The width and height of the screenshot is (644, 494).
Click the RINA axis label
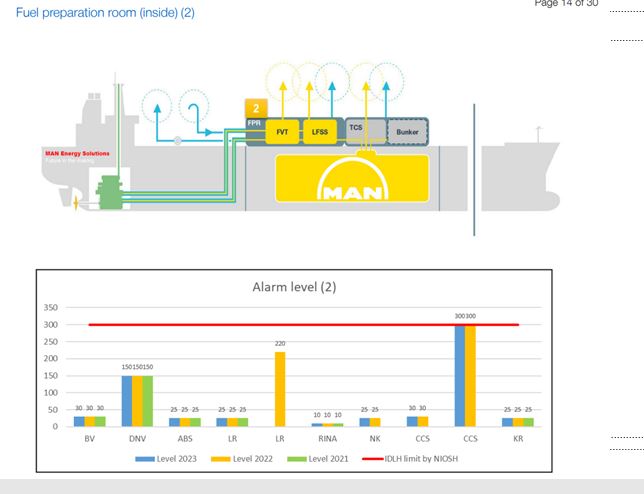327,439
